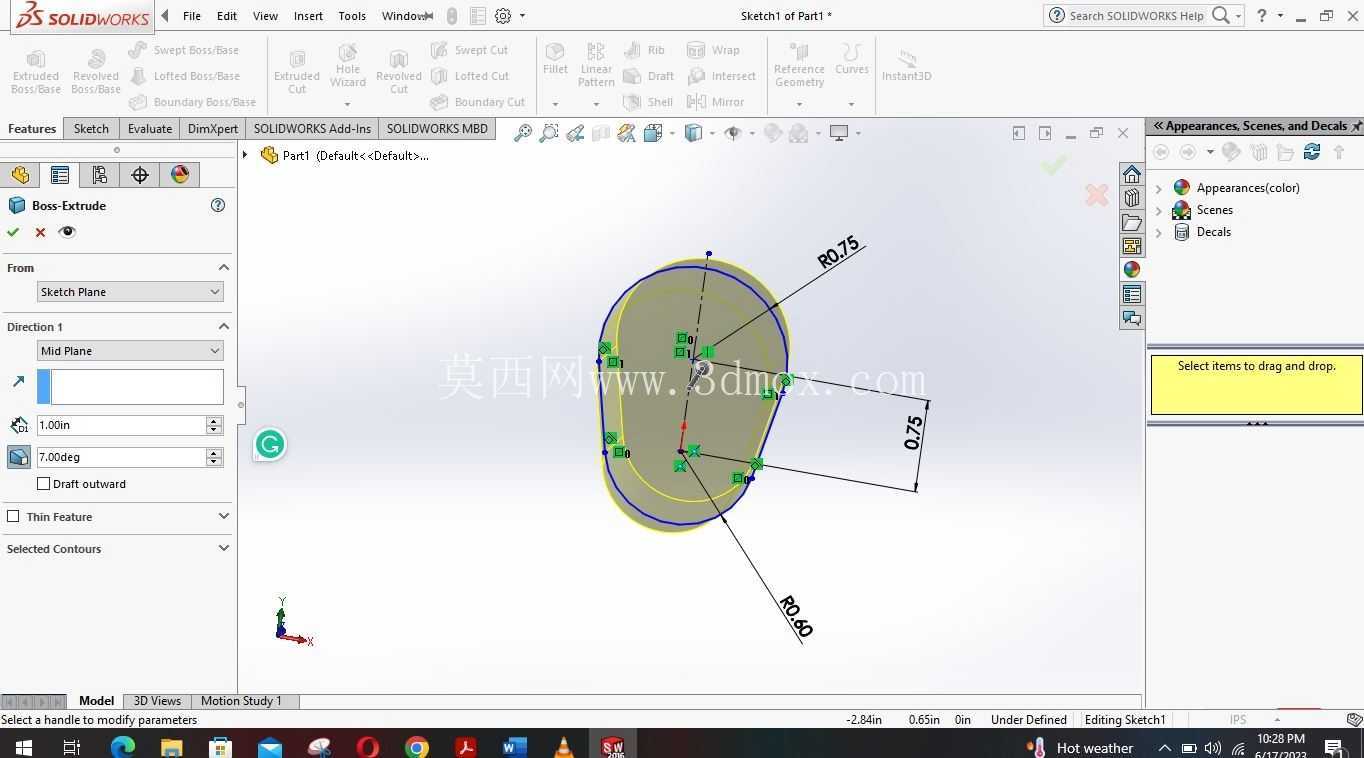Click the R0.75 radius dimension

[838, 252]
